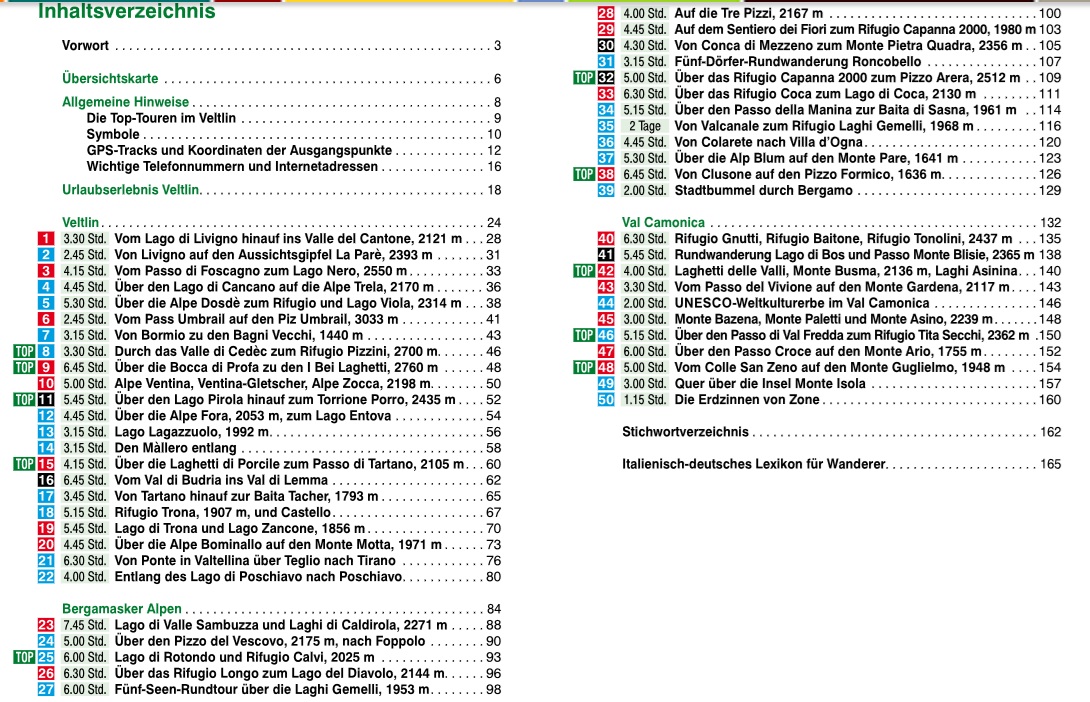Click the red tour number 23 badge

point(46,626)
